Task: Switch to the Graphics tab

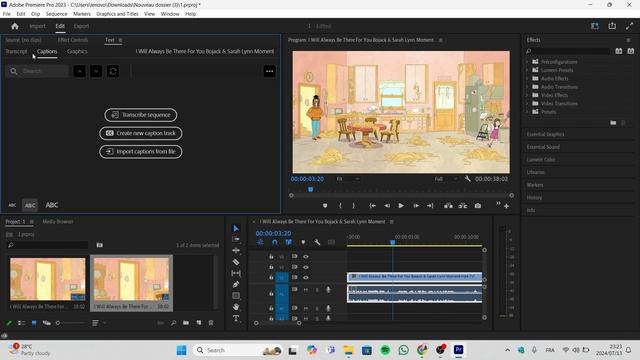Action: tap(77, 51)
